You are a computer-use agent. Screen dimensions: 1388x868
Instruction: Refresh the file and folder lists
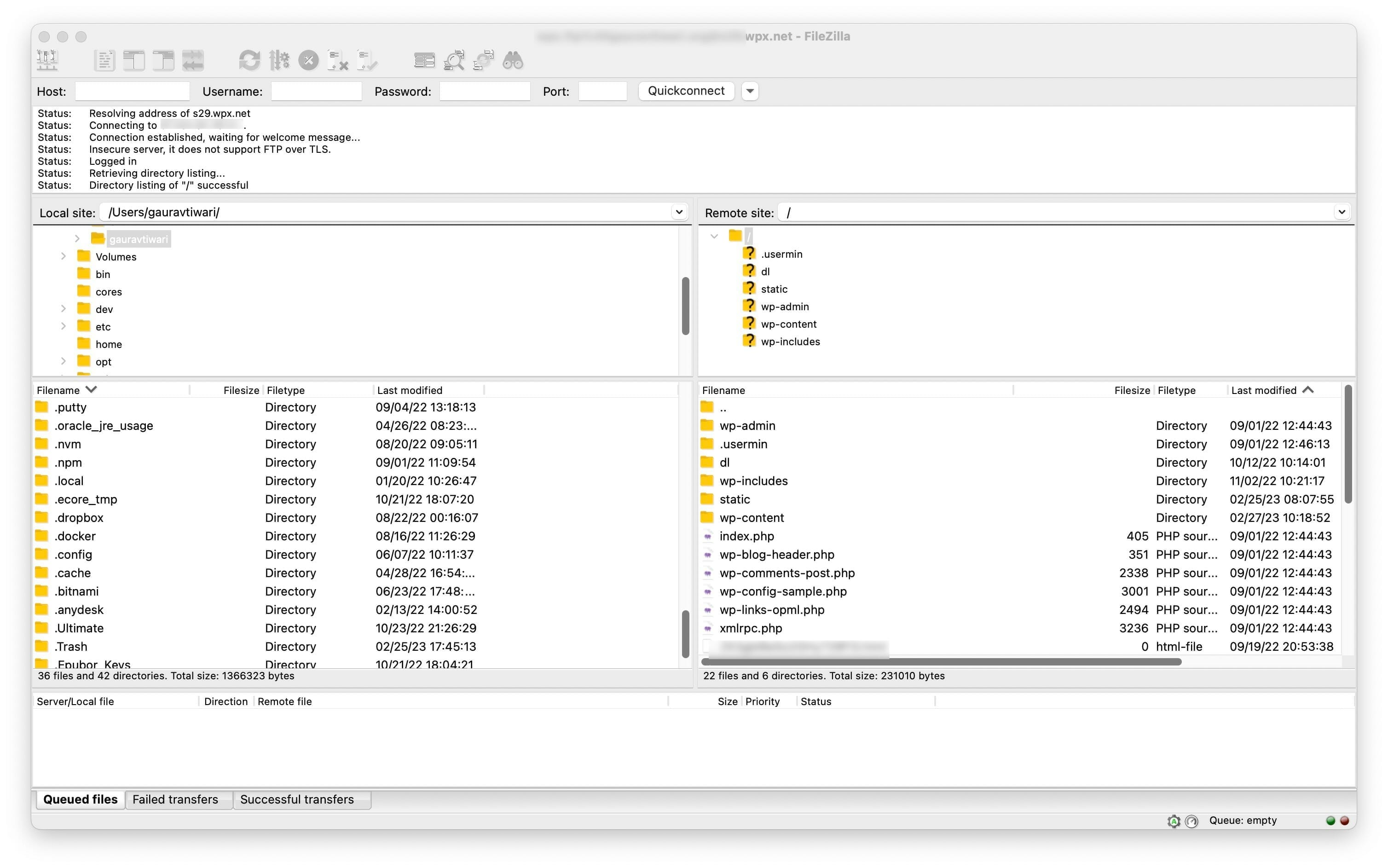(249, 60)
